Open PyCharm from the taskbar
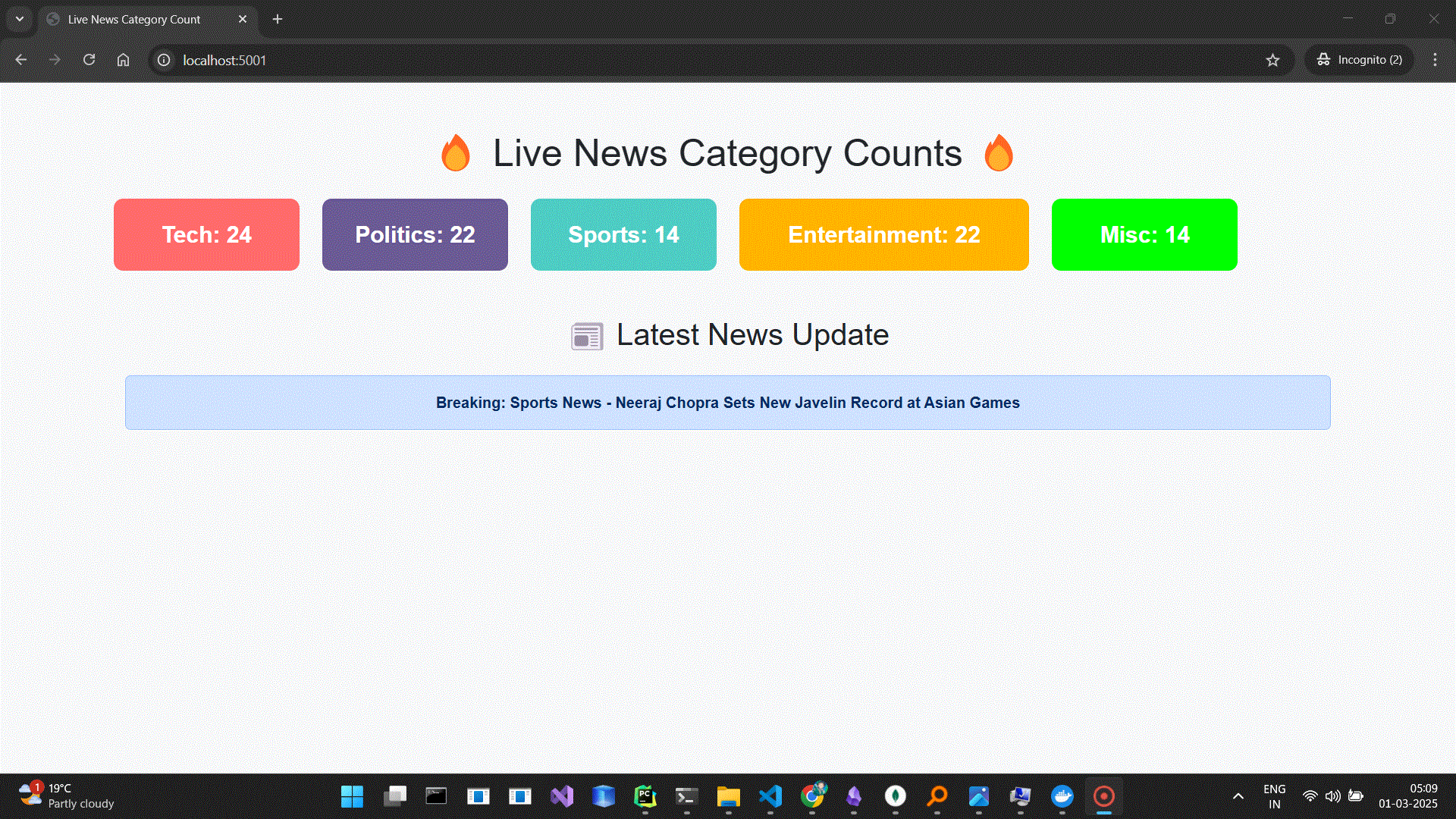This screenshot has height=819, width=1456. pyautogui.click(x=645, y=796)
